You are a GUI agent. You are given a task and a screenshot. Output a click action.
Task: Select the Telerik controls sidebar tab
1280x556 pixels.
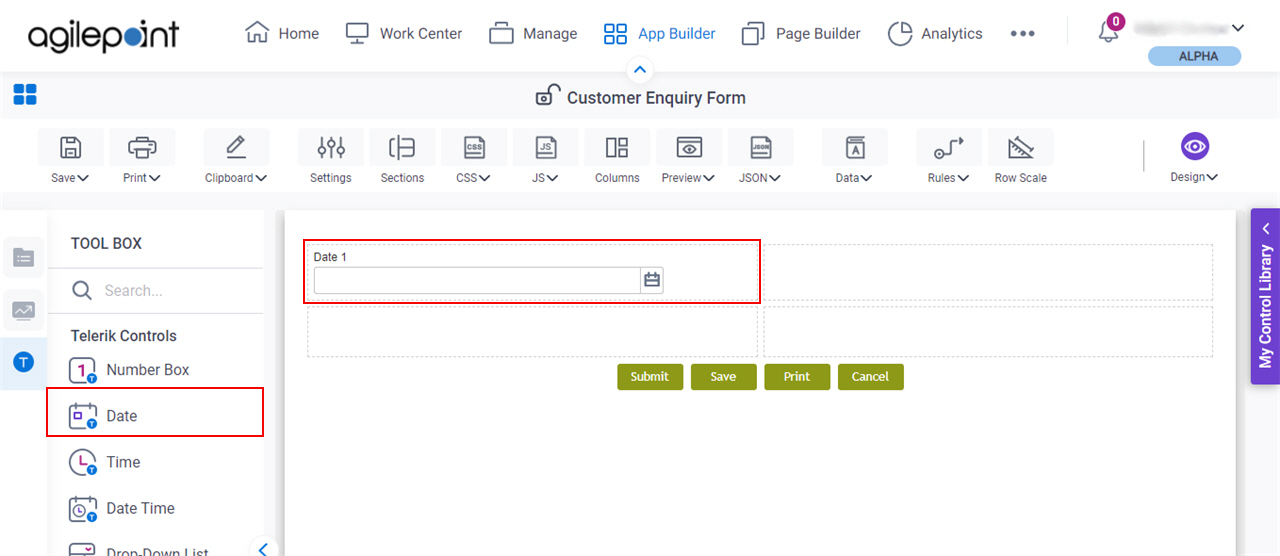pos(23,362)
